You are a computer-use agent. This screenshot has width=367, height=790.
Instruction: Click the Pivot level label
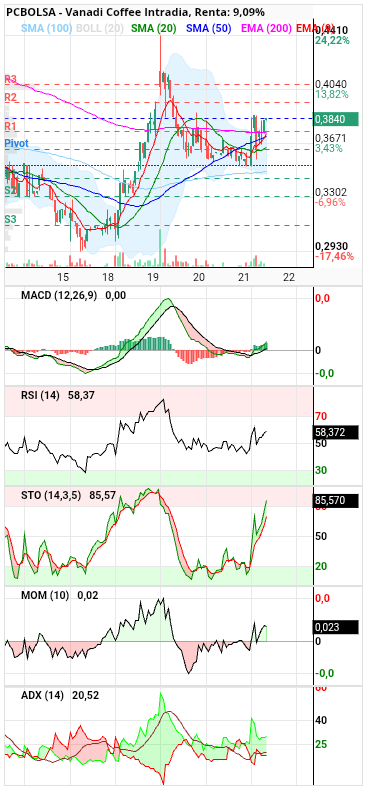tap(16, 144)
